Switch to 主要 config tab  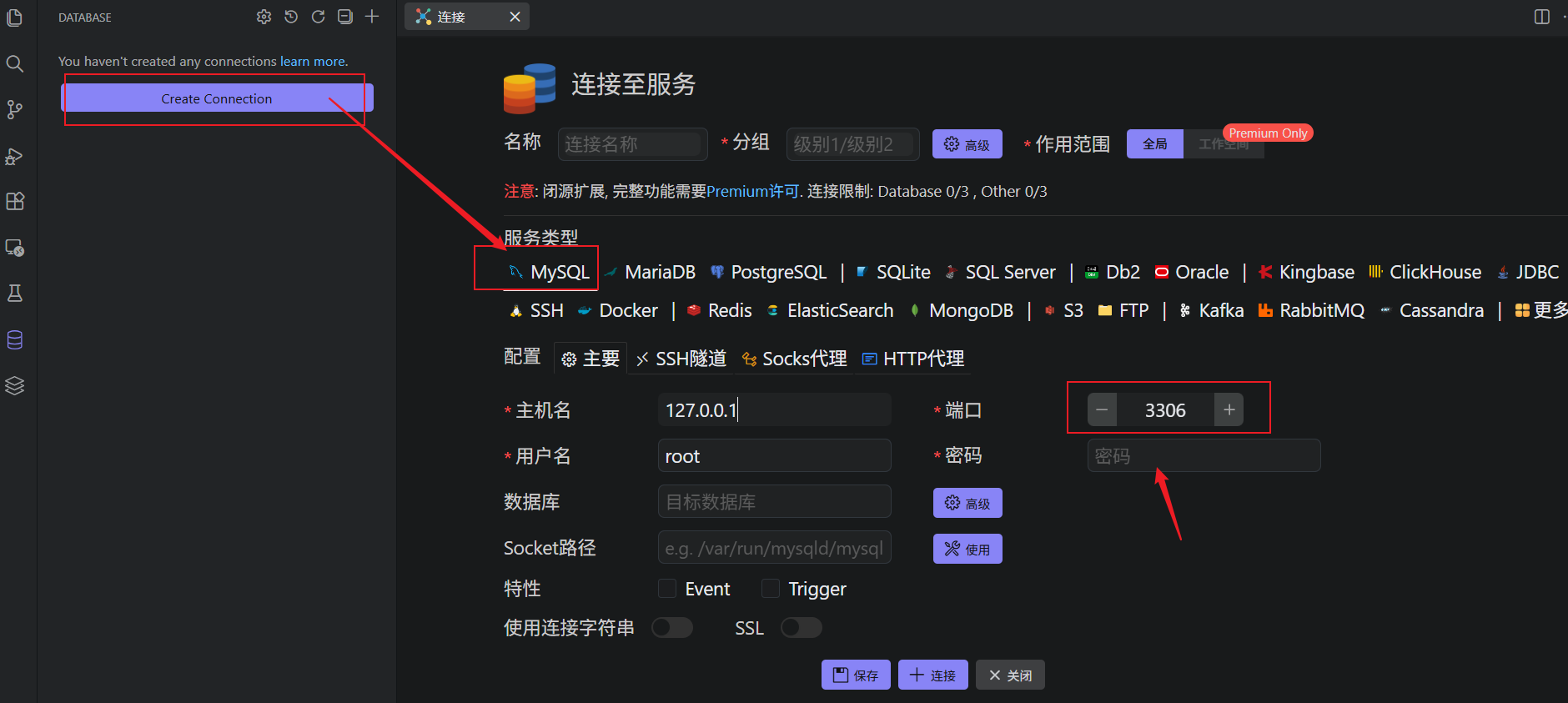pos(591,359)
